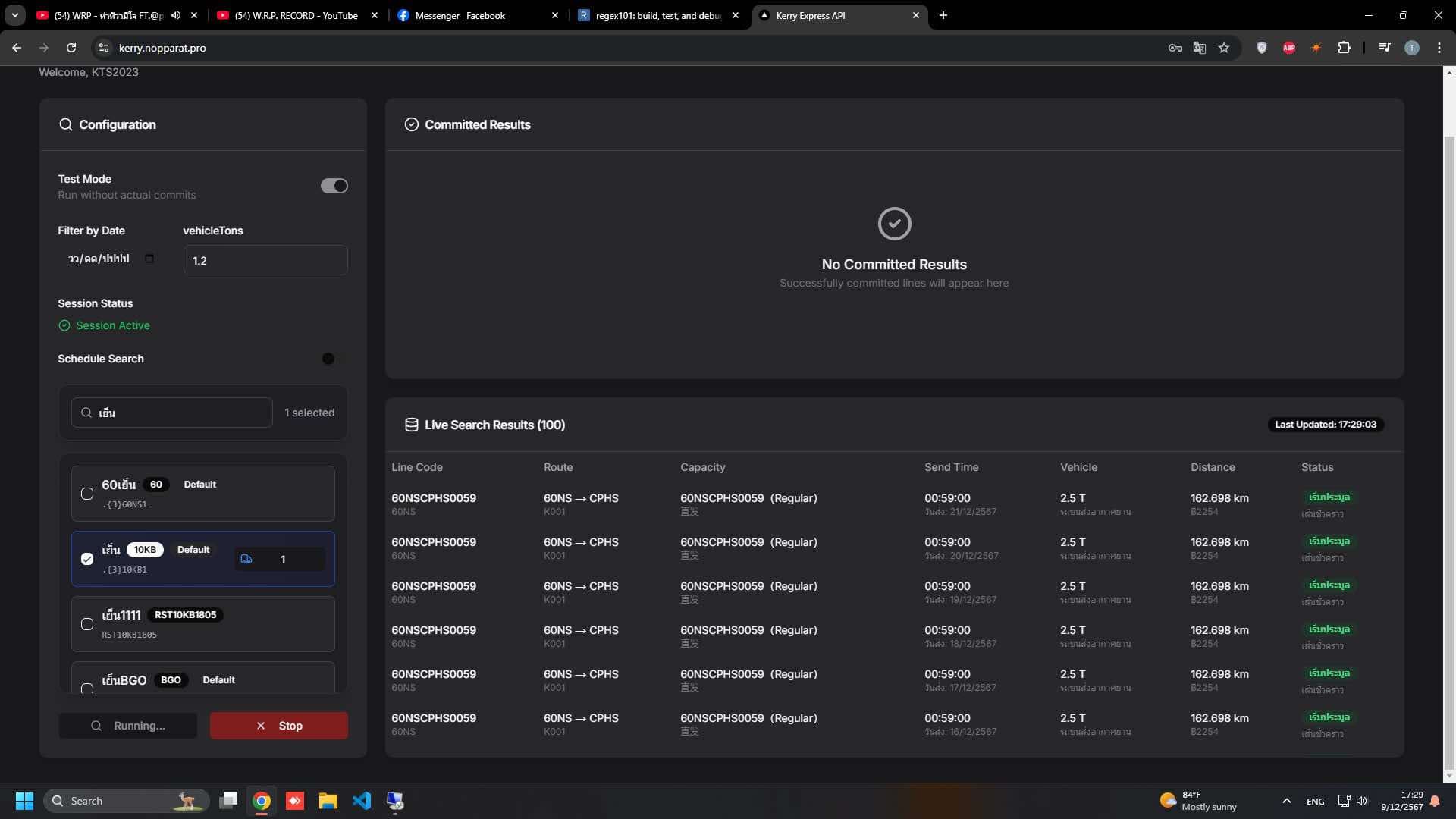
Task: Show hidden system tray icons
Action: pos(1286,801)
